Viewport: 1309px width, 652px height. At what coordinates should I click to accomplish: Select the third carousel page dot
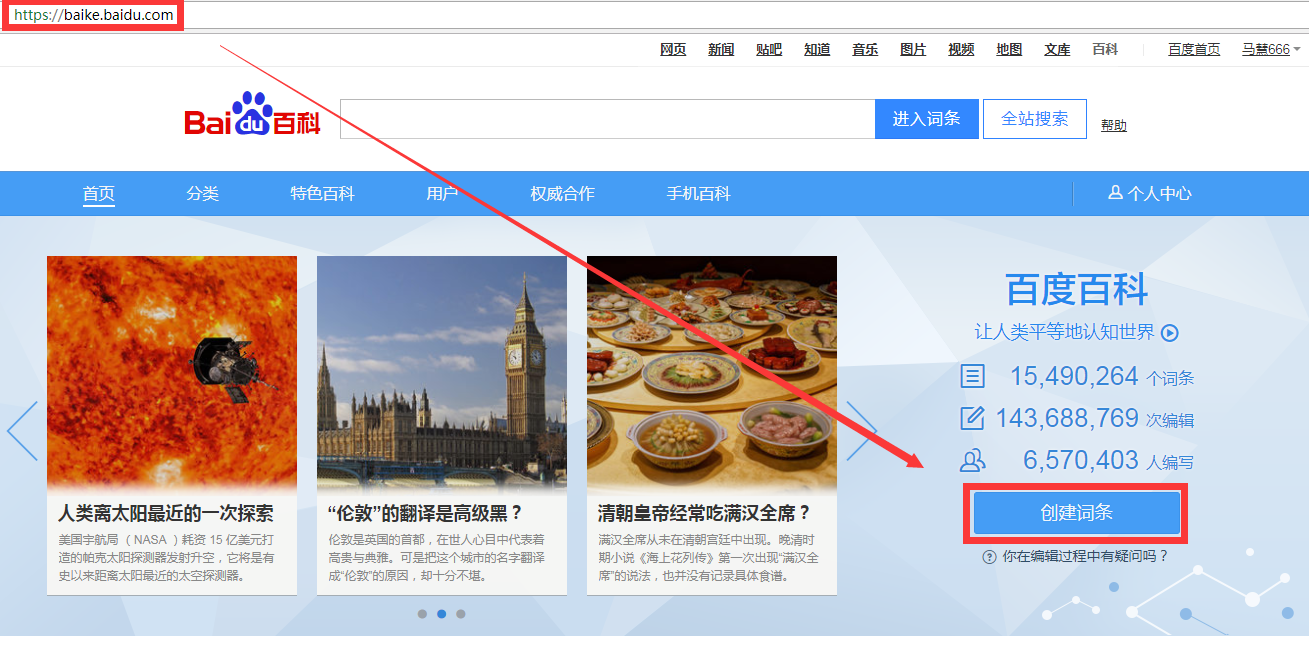(x=460, y=614)
